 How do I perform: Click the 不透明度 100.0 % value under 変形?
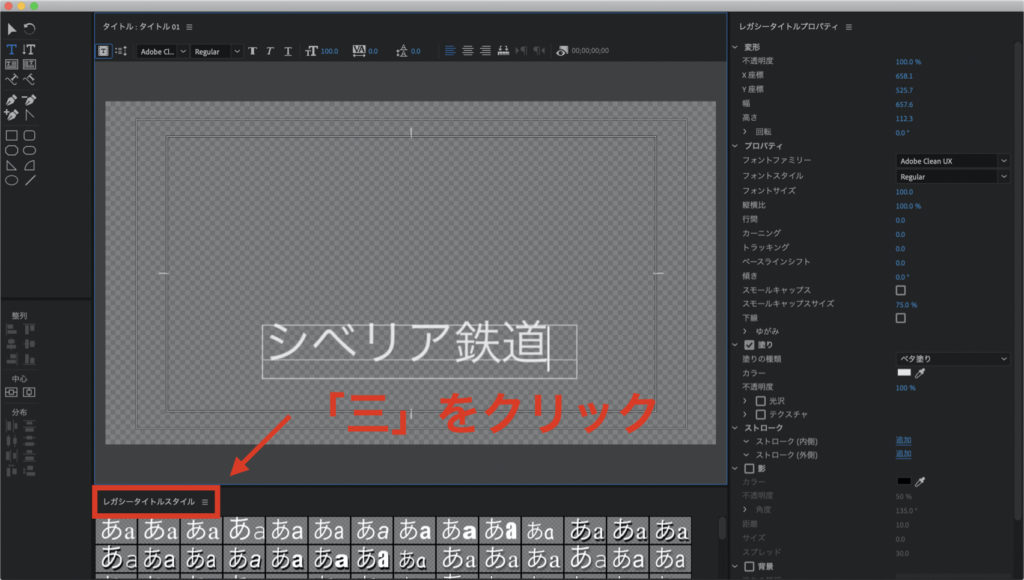coord(908,62)
